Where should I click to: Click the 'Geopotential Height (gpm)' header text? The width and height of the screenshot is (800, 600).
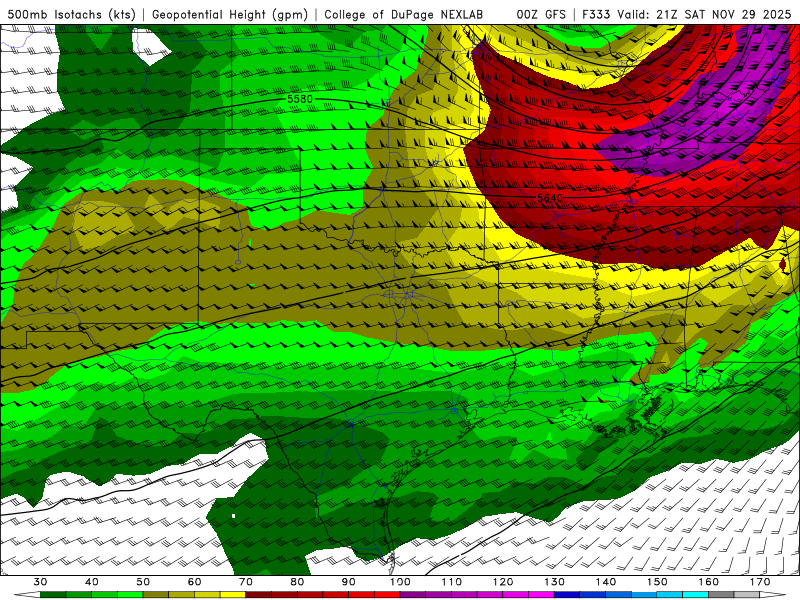tap(230, 14)
